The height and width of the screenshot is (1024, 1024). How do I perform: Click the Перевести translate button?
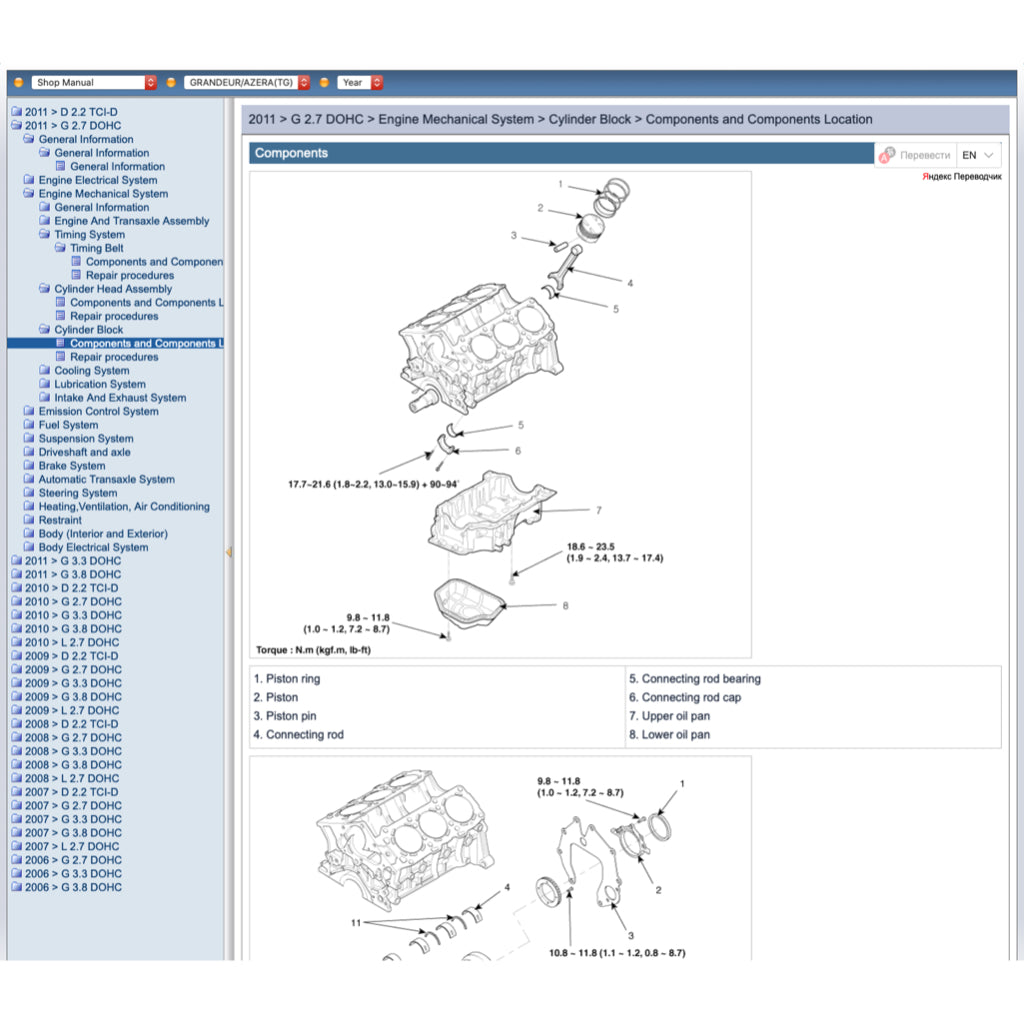915,155
